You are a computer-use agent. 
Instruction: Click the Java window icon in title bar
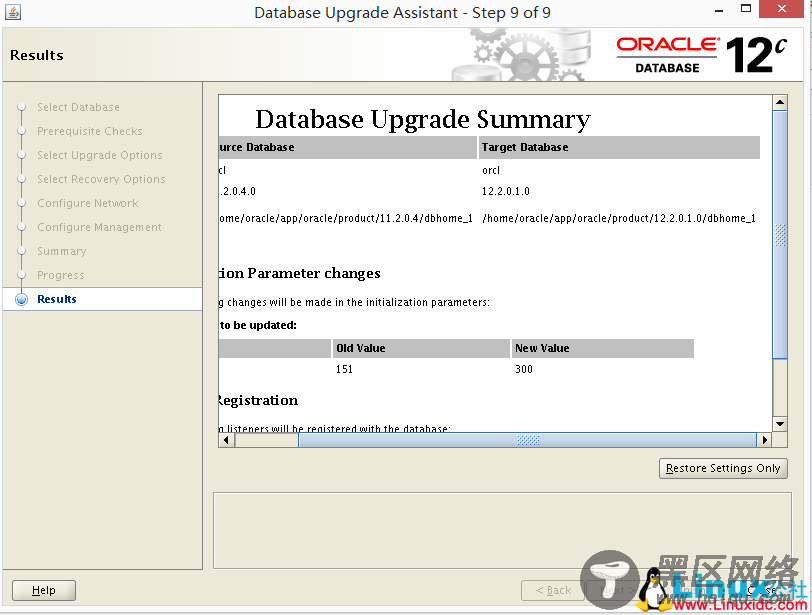click(x=12, y=12)
